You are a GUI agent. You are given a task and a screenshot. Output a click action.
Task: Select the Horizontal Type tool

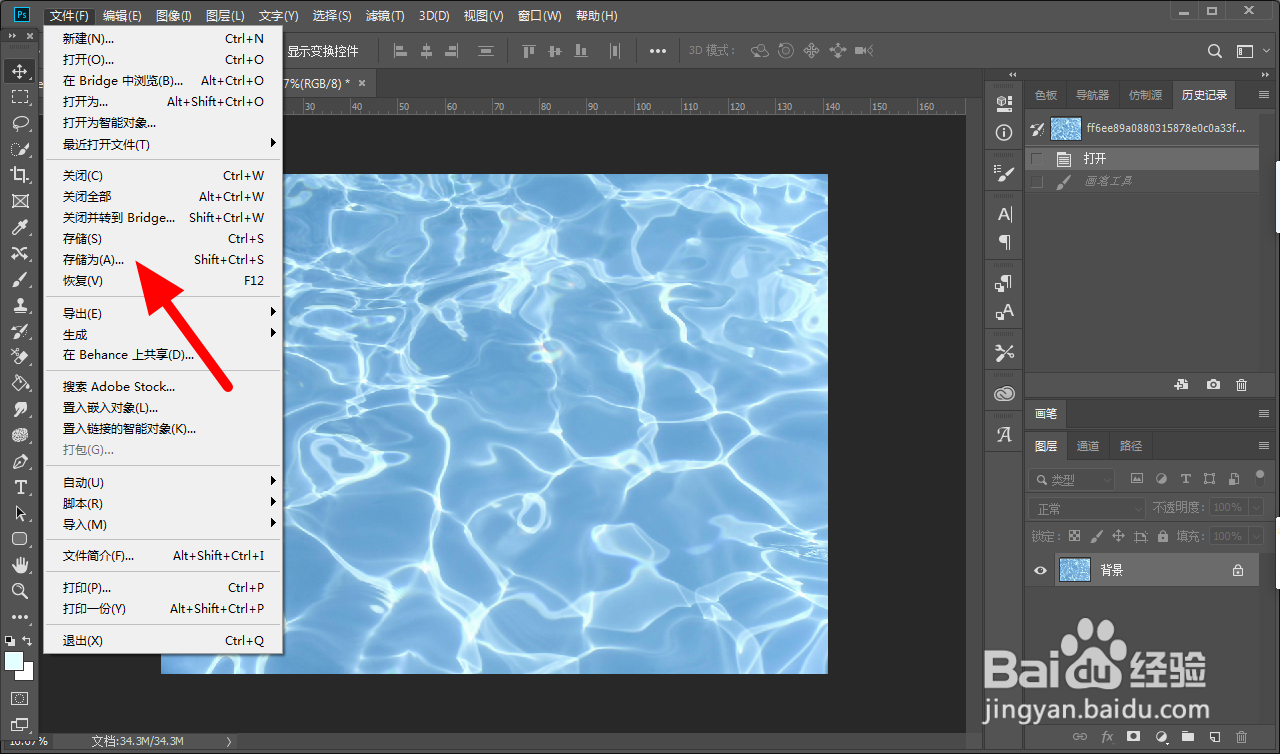19,487
